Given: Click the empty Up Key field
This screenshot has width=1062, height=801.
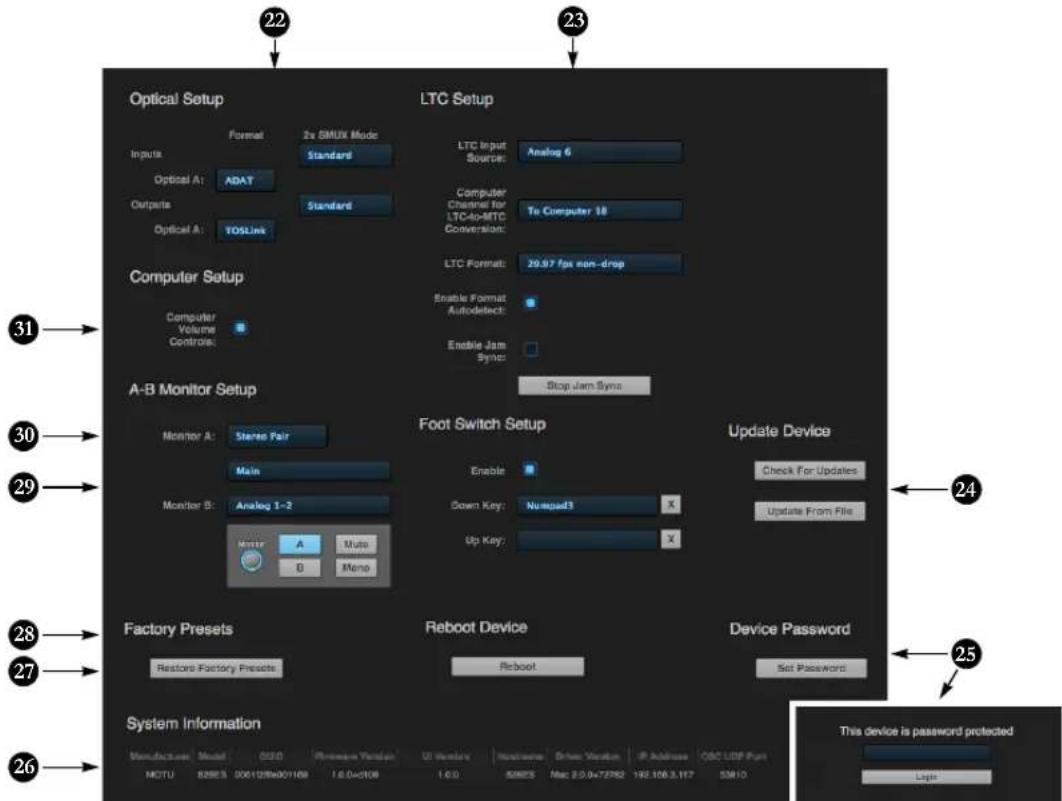Looking at the screenshot, I should (588, 540).
